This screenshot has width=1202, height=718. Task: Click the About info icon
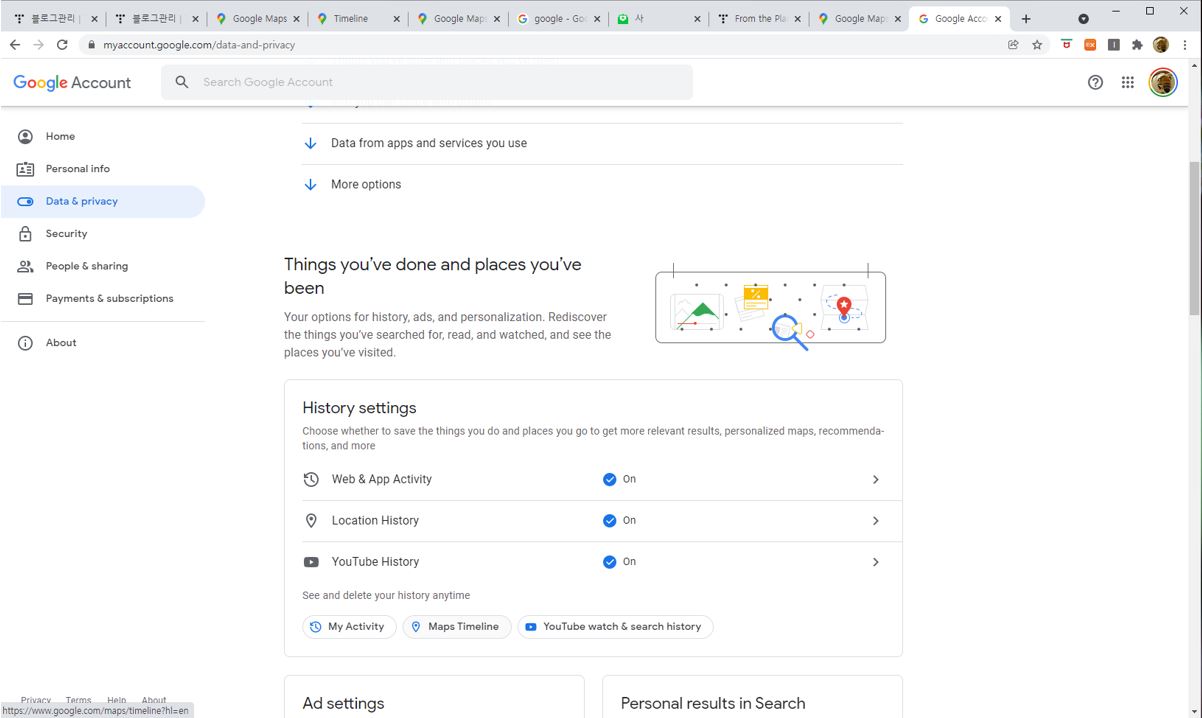pyautogui.click(x=25, y=343)
